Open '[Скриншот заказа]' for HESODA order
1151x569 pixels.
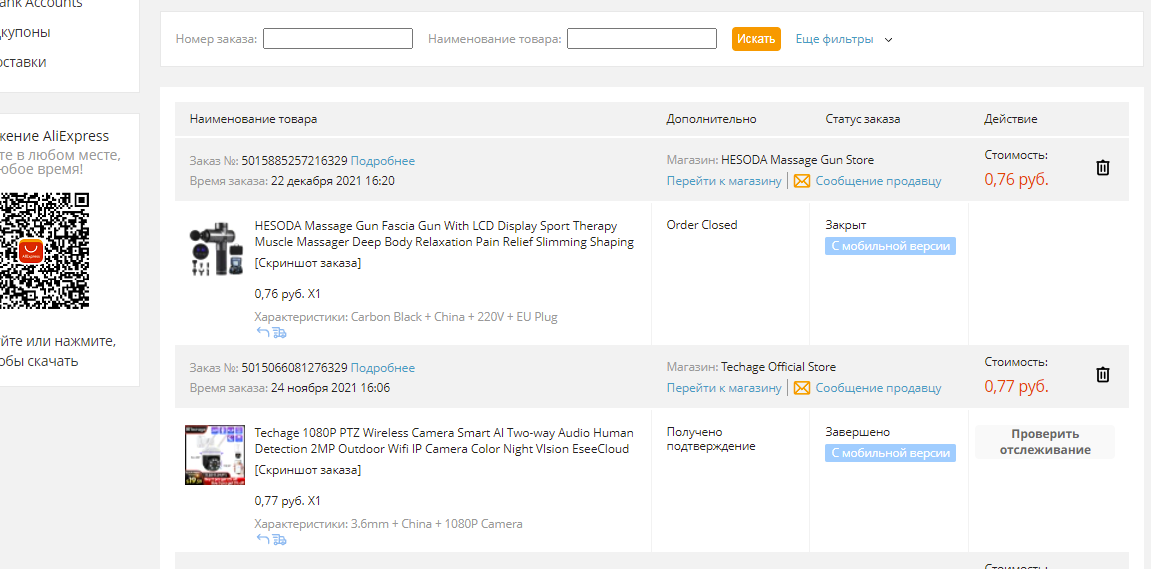[308, 263]
